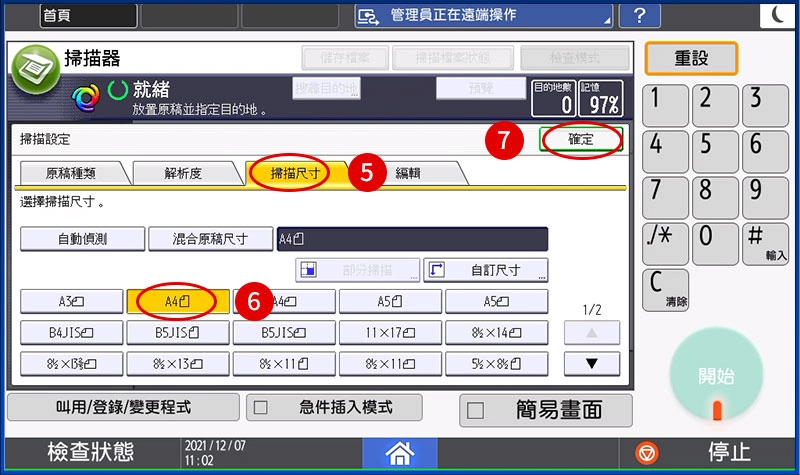Switch to 原稿種類 tab
Screen dimensions: 800x475
click(71, 173)
